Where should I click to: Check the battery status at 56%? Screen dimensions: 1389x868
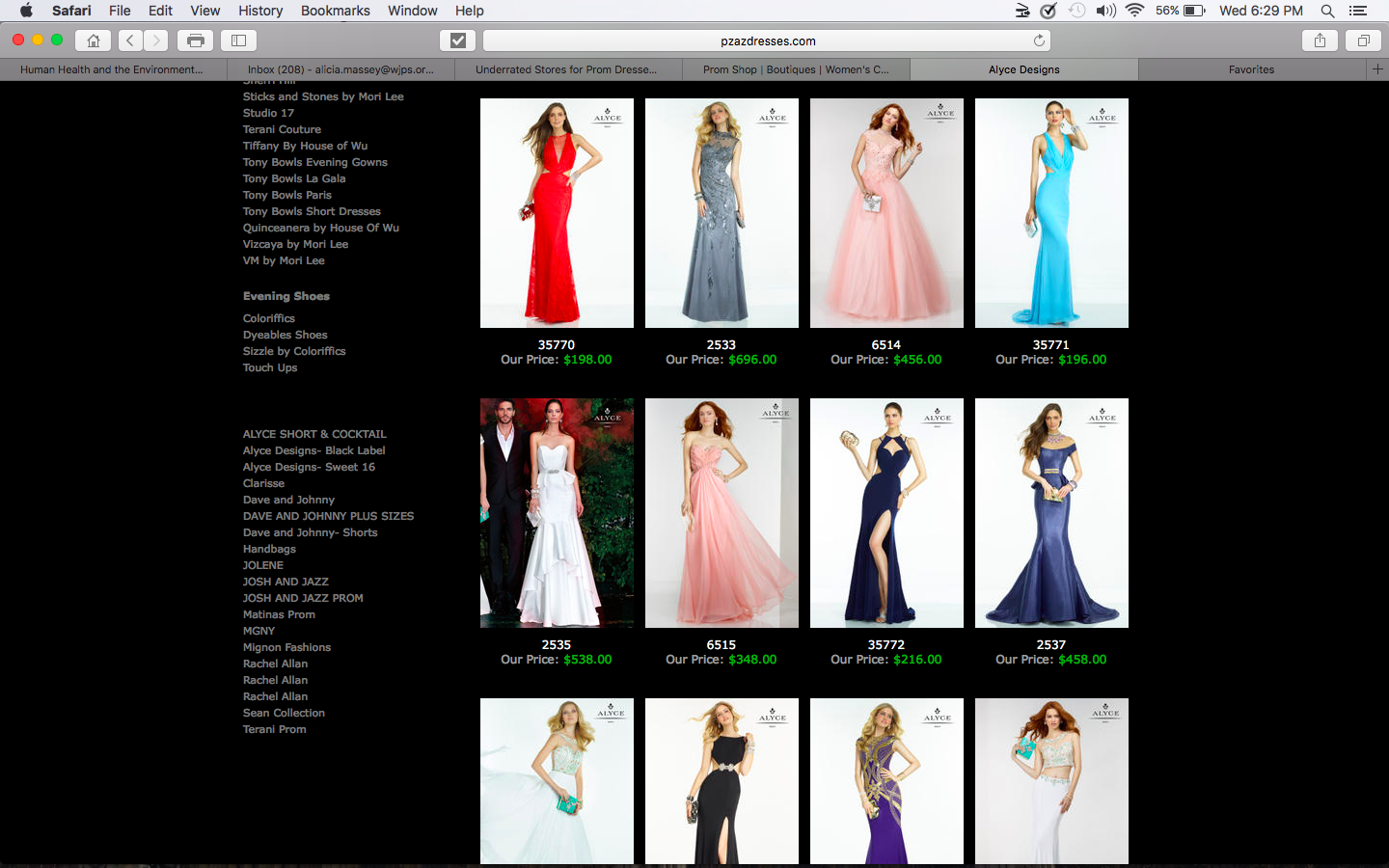1181,11
